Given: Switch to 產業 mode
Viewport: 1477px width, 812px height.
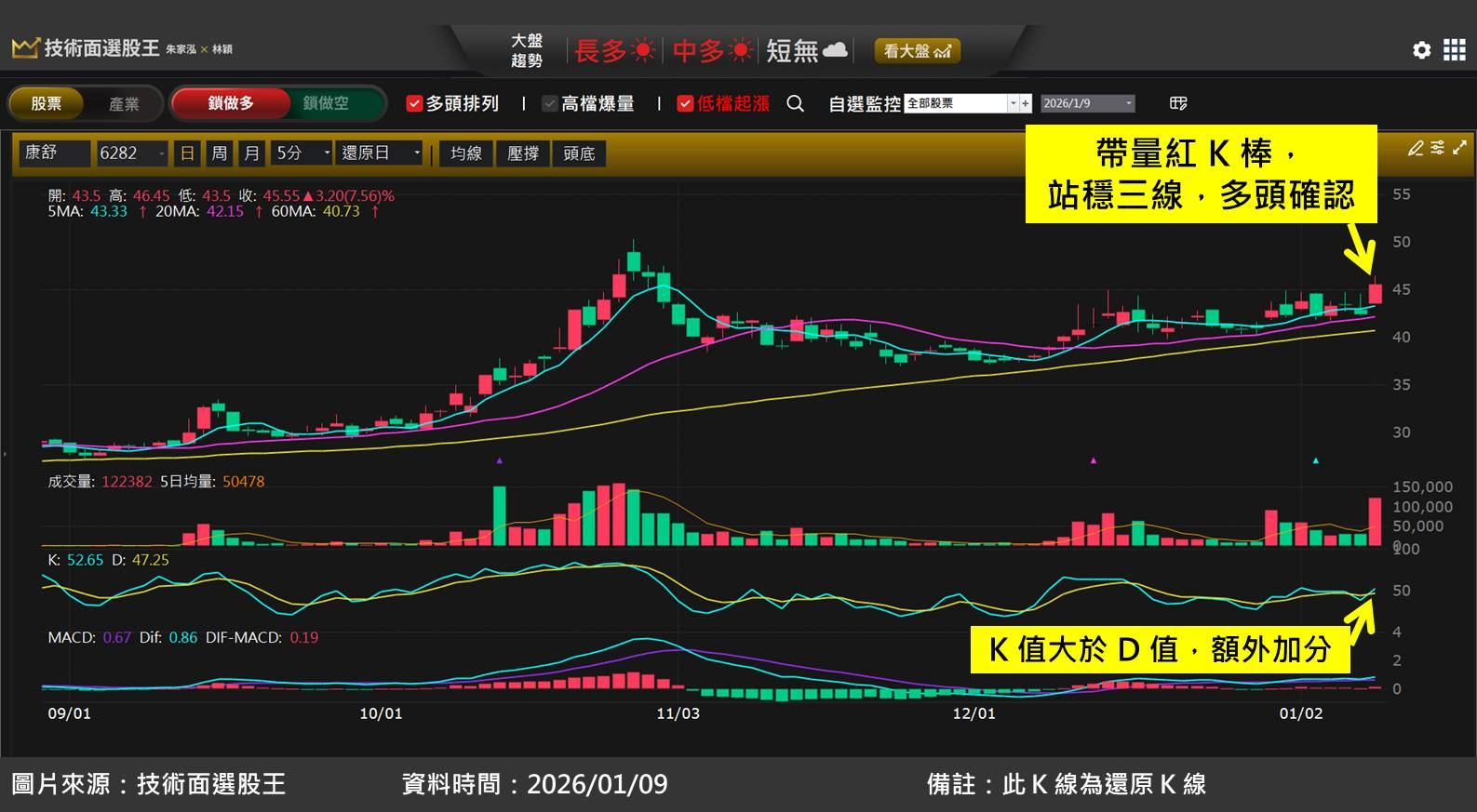Looking at the screenshot, I should [x=124, y=103].
